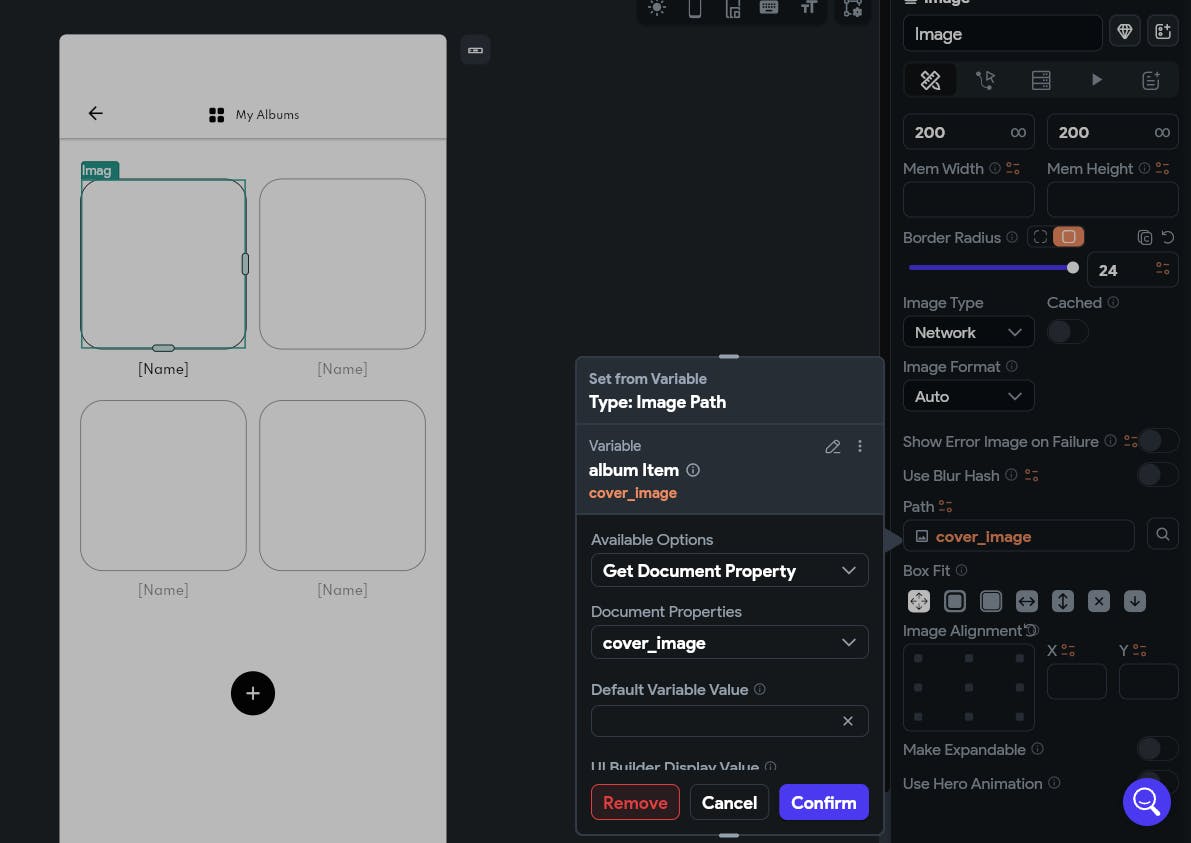1191x843 pixels.
Task: Select the phone device preview icon
Action: click(694, 8)
